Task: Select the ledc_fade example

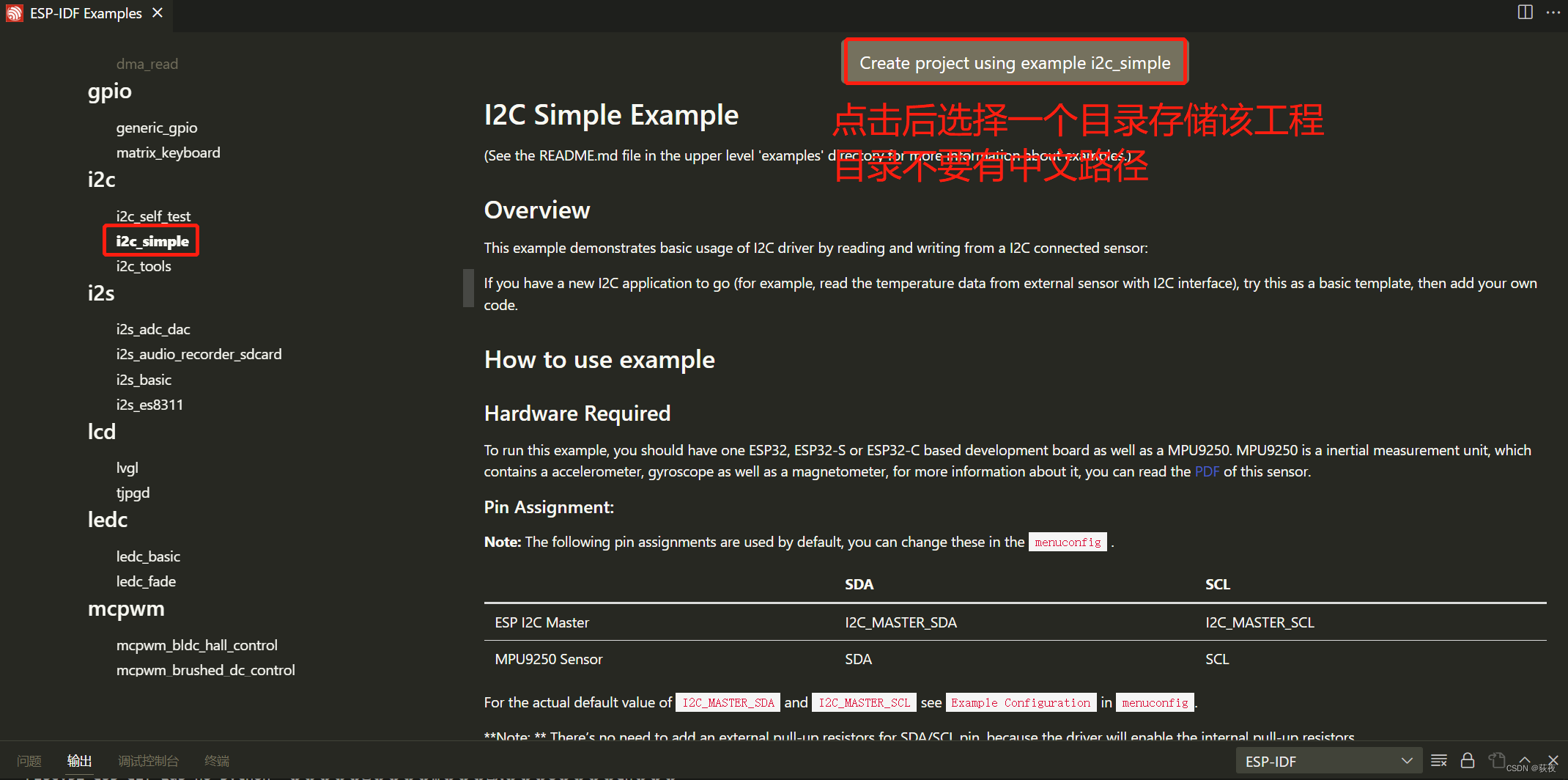Action: coord(146,581)
